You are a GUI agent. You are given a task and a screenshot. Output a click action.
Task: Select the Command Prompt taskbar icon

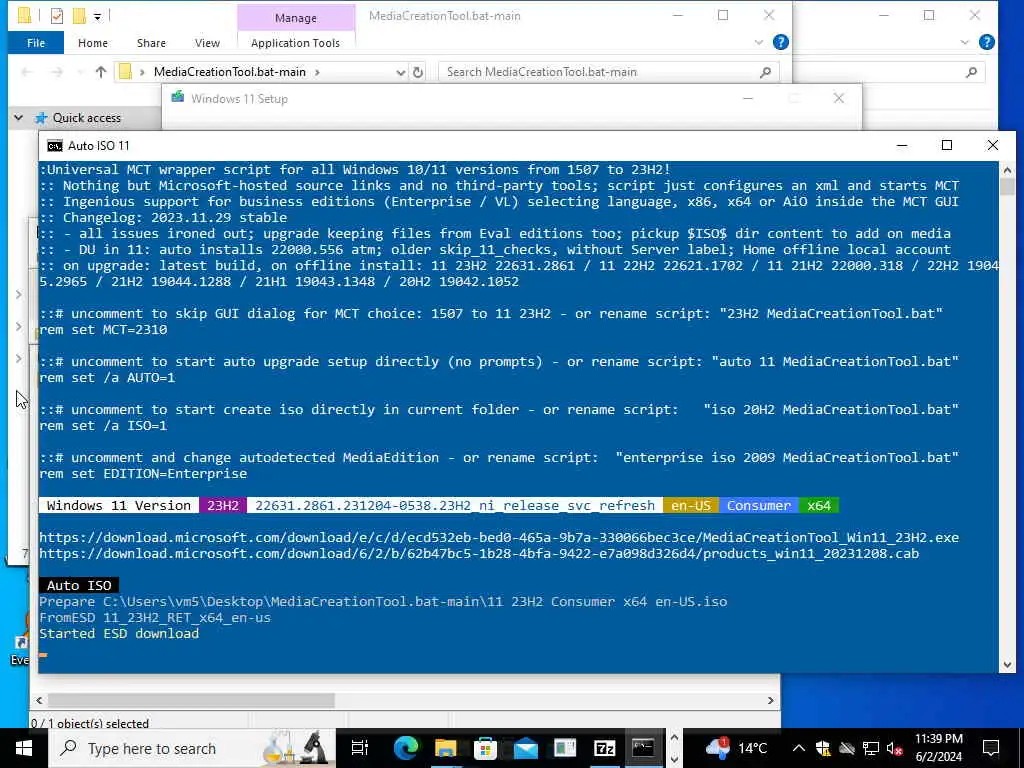(644, 748)
